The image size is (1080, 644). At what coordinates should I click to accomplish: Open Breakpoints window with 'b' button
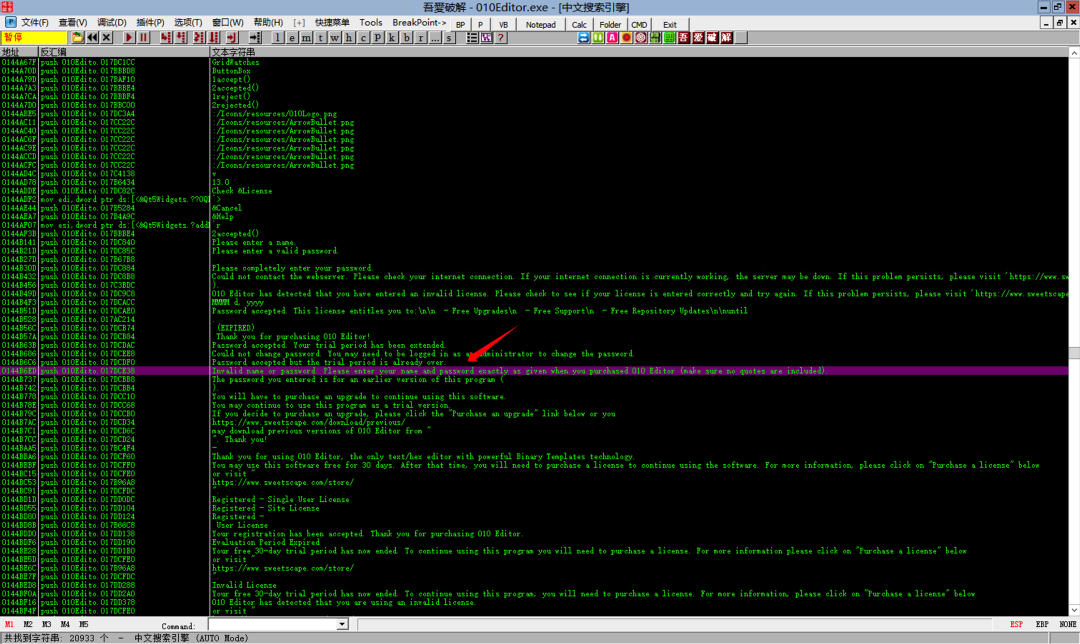(406, 38)
